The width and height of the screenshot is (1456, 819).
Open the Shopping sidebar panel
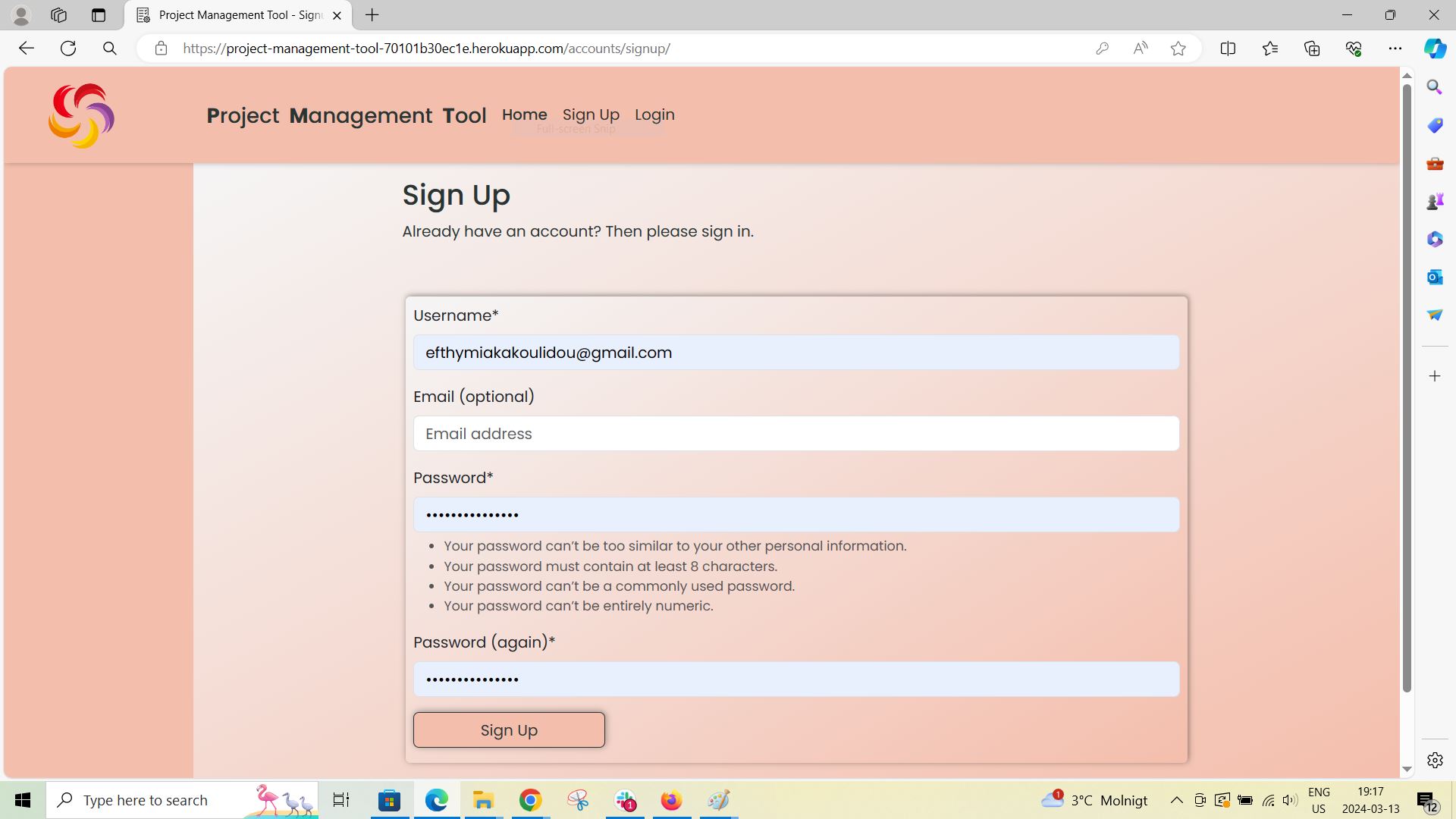click(x=1434, y=125)
